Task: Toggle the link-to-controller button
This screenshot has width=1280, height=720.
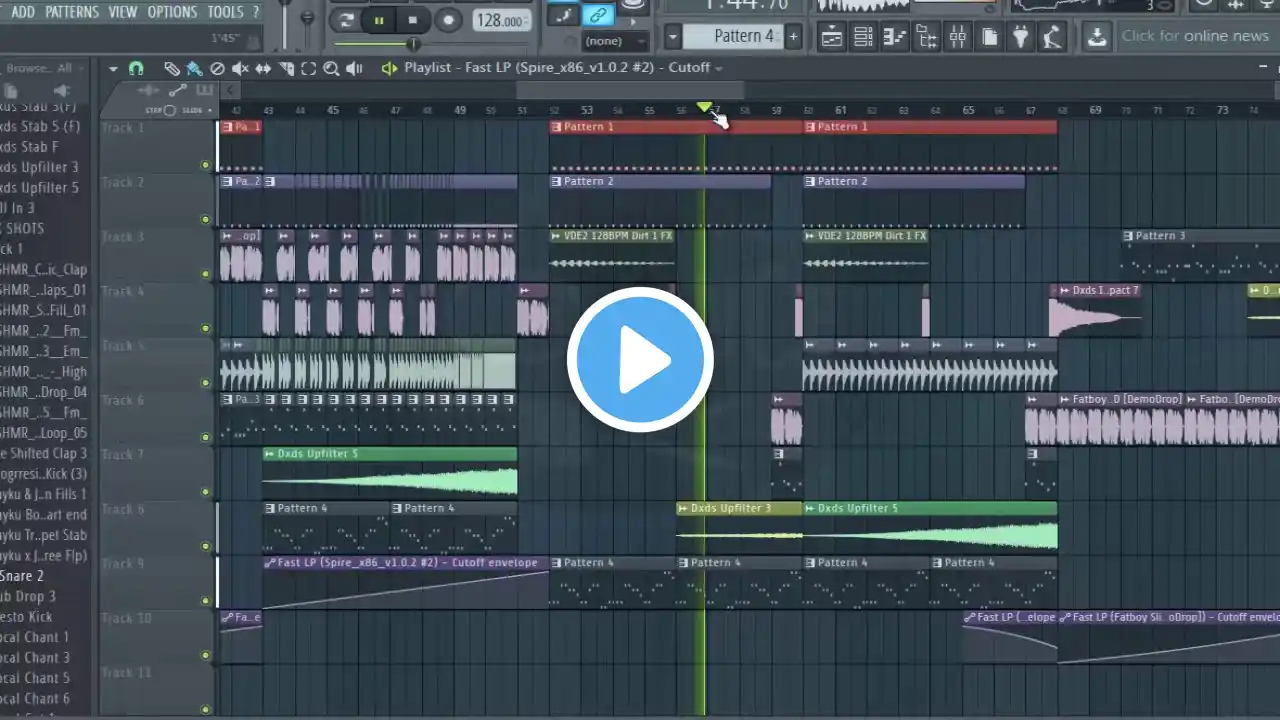Action: (598, 14)
